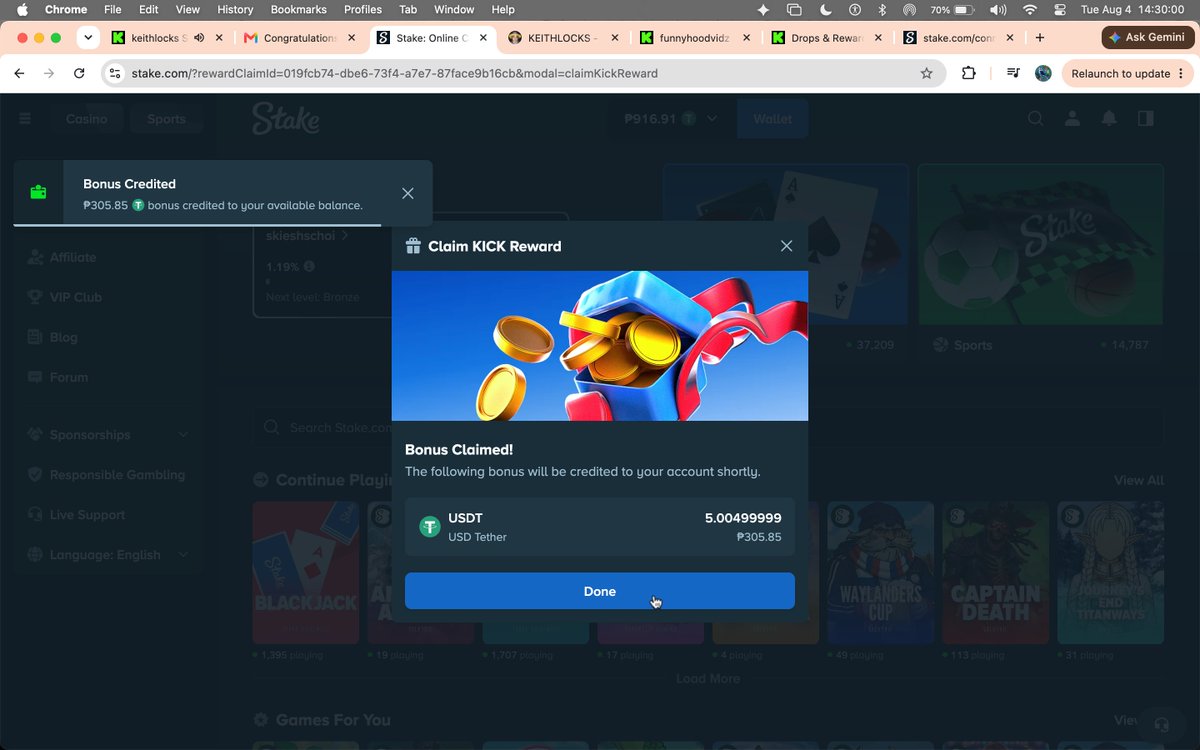The height and width of the screenshot is (750, 1200).
Task: Open Chrome extensions puzzle icon
Action: pyautogui.click(x=968, y=73)
